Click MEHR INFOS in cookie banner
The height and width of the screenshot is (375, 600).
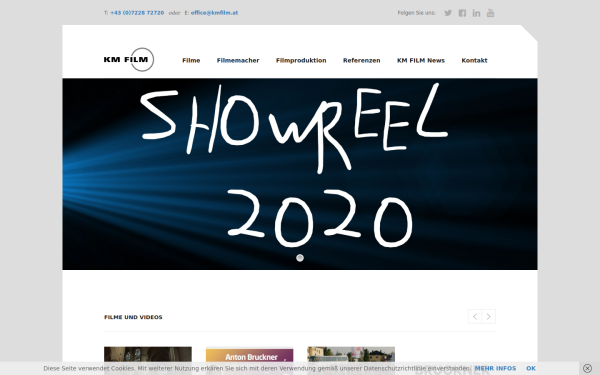(495, 368)
